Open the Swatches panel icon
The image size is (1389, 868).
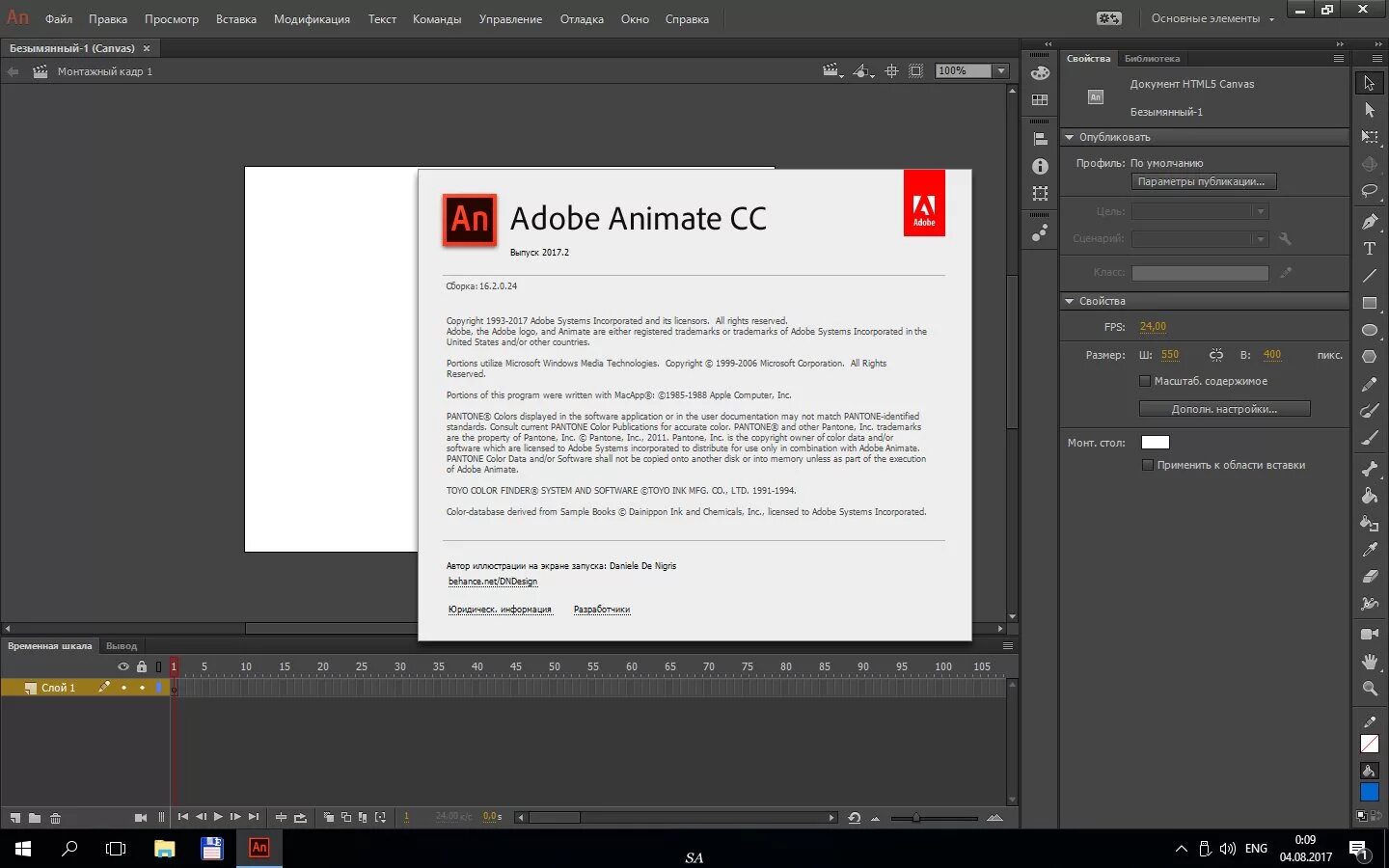[x=1040, y=100]
